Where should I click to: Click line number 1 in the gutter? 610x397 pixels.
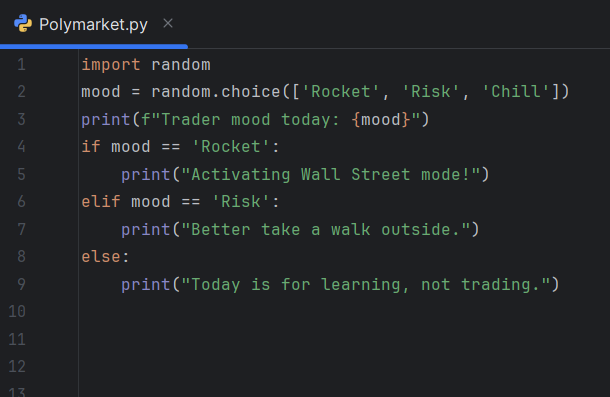pos(21,65)
